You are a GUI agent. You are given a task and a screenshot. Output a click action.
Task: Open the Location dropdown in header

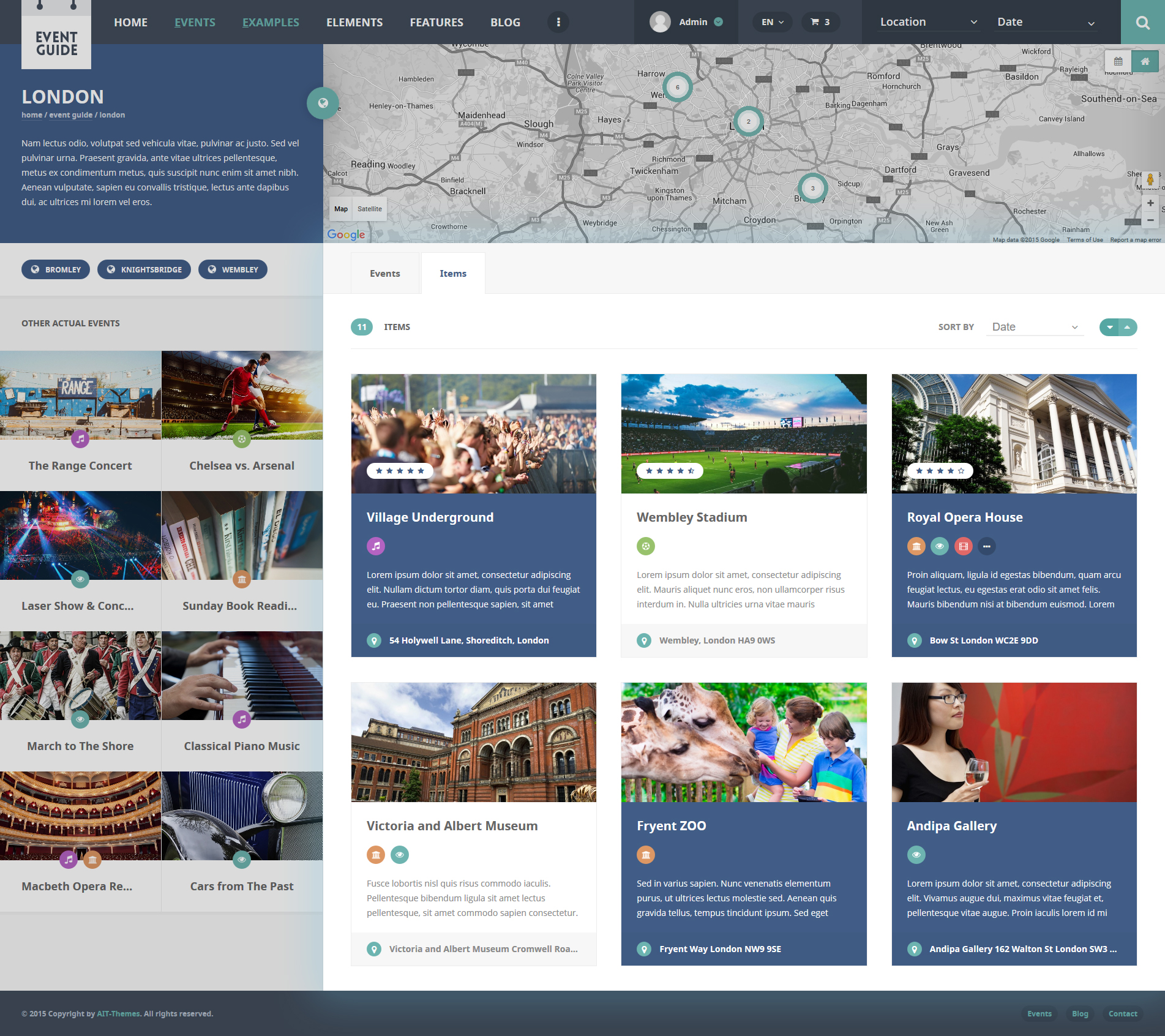(929, 22)
